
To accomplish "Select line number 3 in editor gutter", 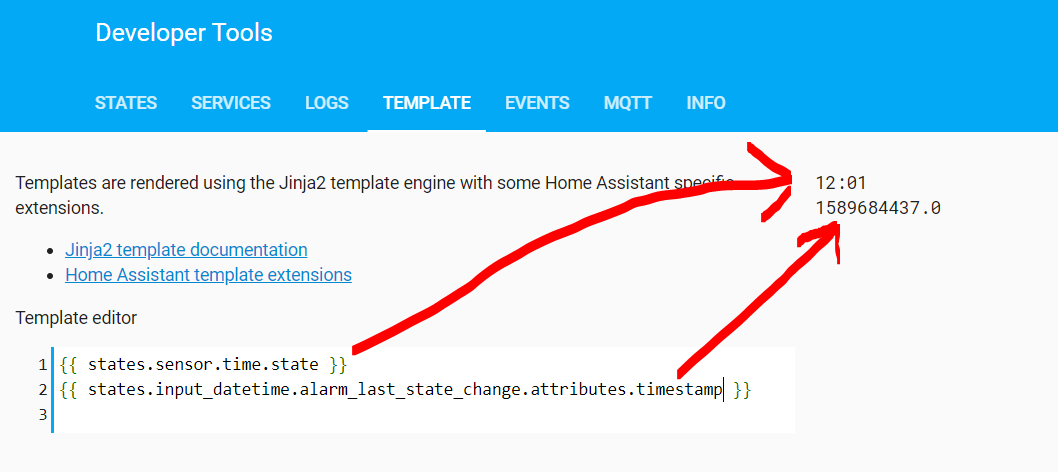I will [43, 415].
